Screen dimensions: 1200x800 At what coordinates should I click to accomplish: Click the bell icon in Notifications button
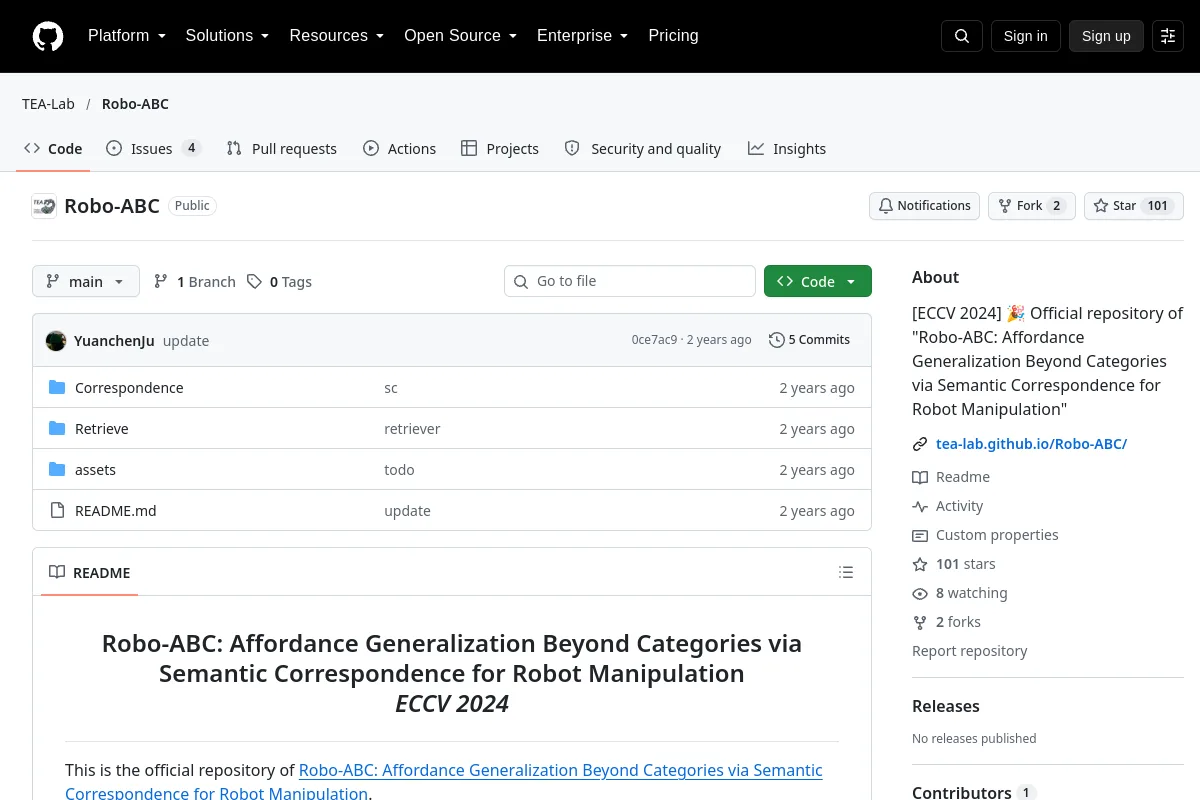886,206
